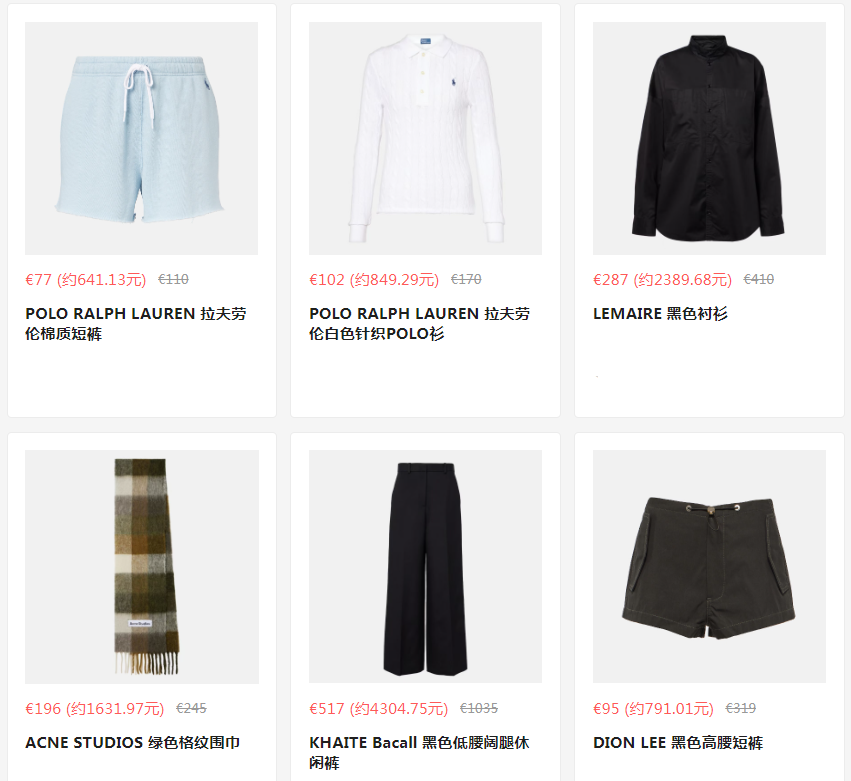Click KHAITE Bacall 黑色低腰阔腿休闲裤 title
Viewport: 851px width, 781px height.
(x=419, y=752)
